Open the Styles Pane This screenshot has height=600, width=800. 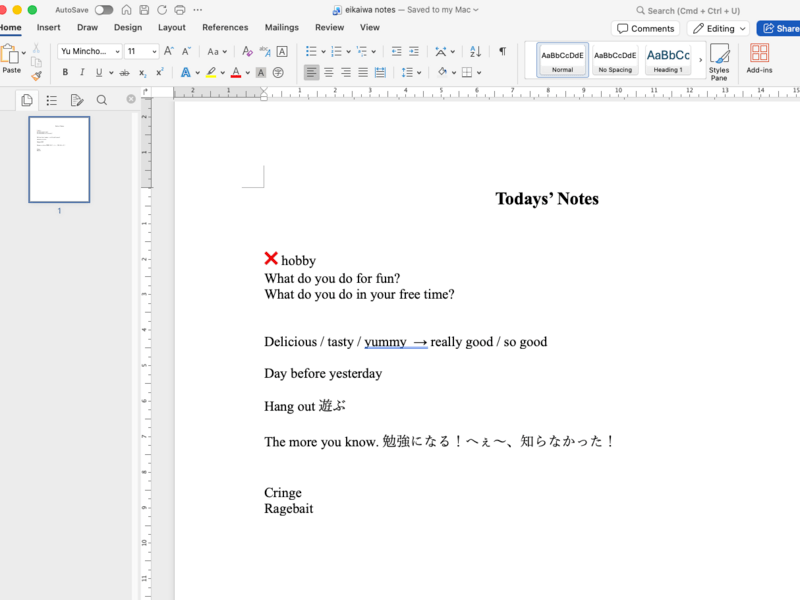tap(719, 62)
